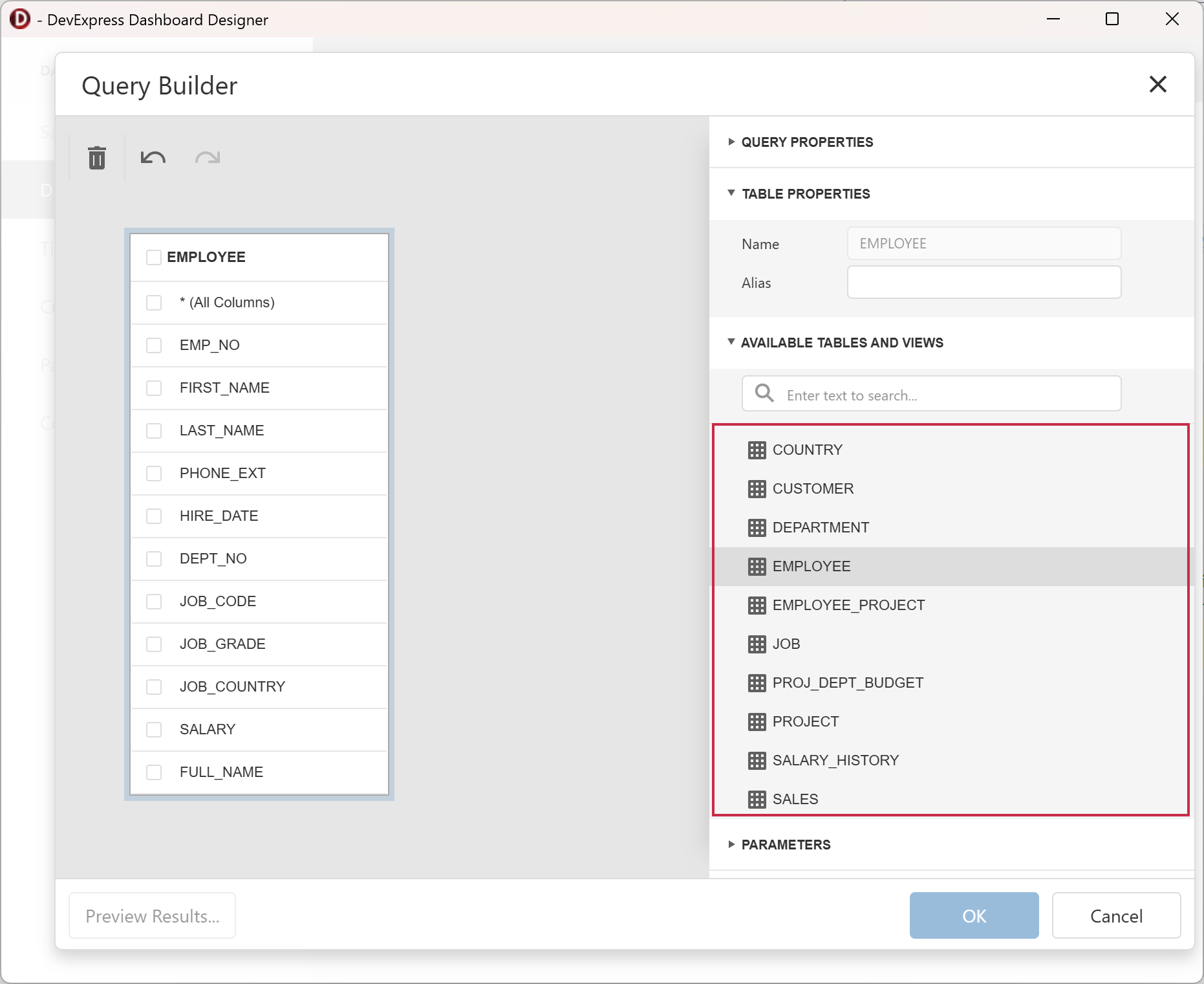Click the COUNTRY table grid icon
The image size is (1204, 984).
[x=757, y=450]
